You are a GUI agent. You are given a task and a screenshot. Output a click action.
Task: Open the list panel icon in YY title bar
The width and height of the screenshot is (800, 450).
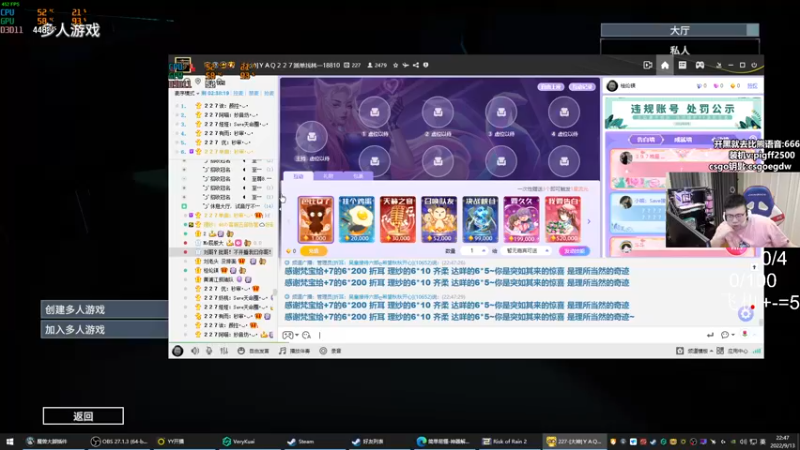click(x=682, y=65)
